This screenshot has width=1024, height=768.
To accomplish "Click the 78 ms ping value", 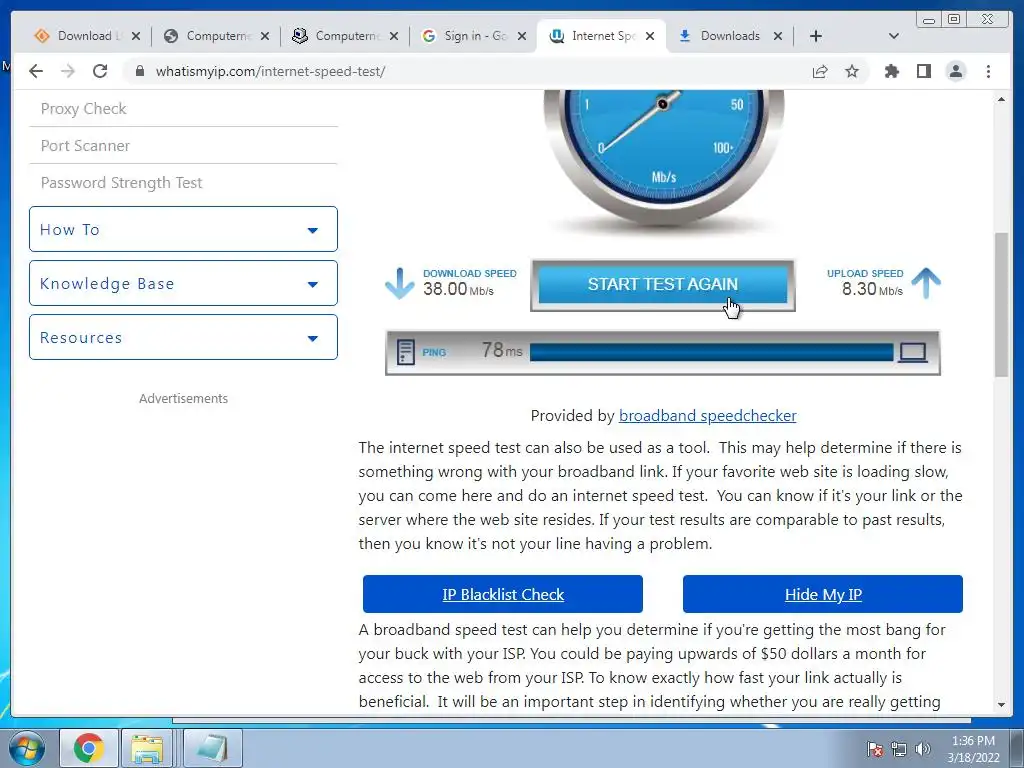I will pyautogui.click(x=502, y=350).
